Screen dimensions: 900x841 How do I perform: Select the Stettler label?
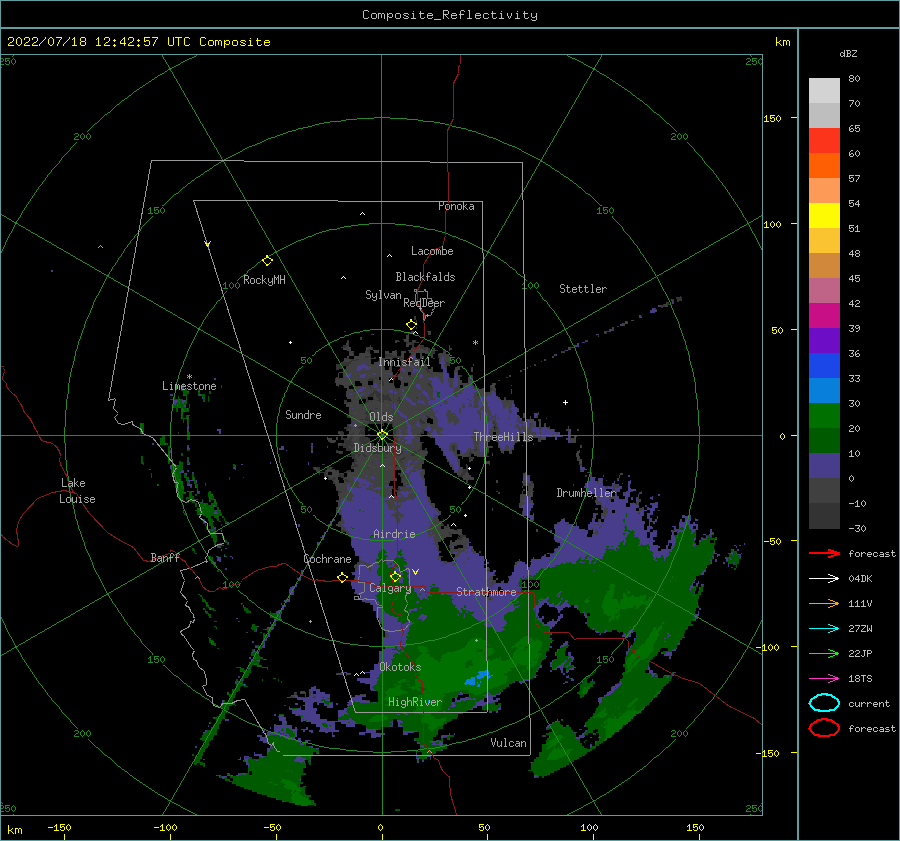(x=583, y=289)
